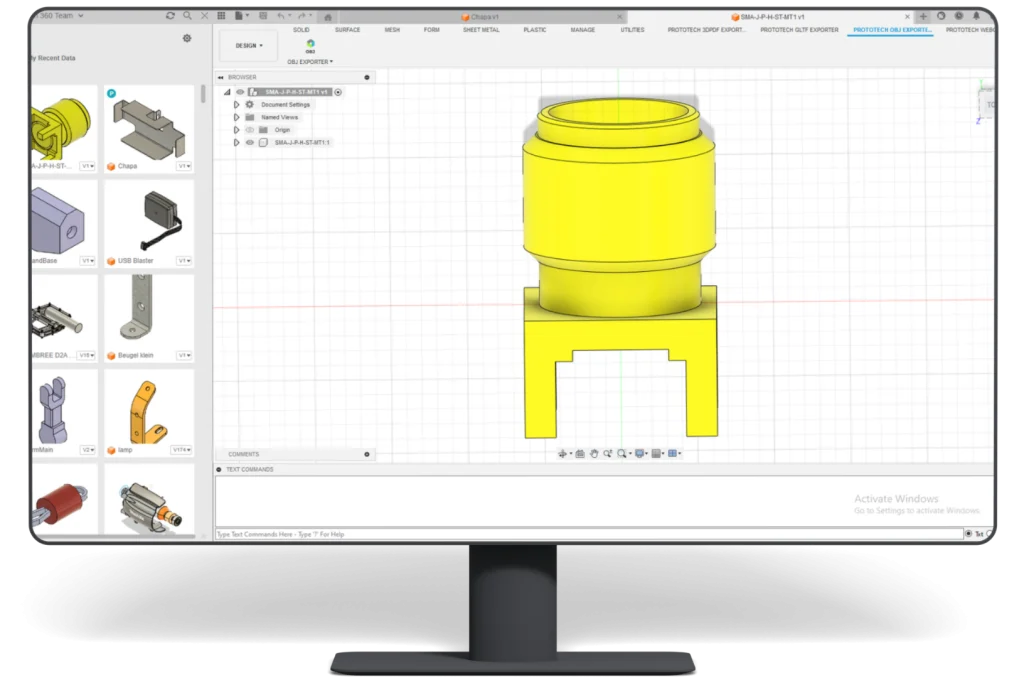Expand the Named Views tree item
The image size is (1024, 683).
[x=237, y=117]
